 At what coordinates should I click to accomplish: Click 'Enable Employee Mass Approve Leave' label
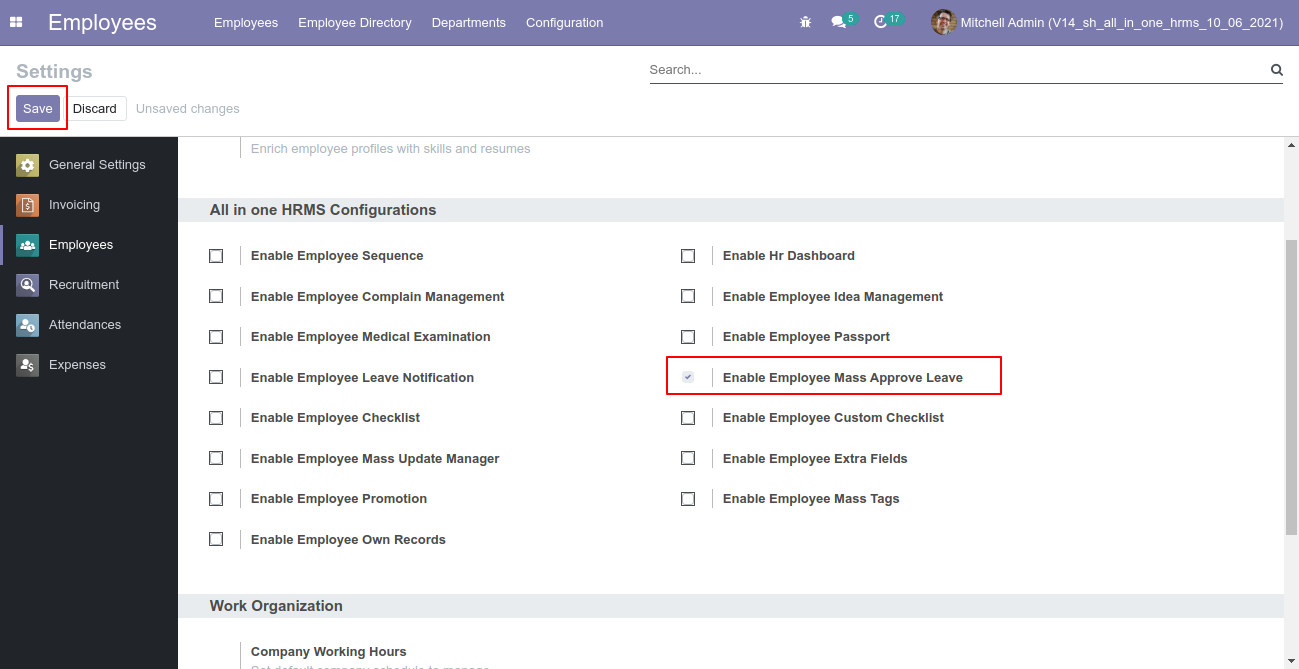(x=843, y=378)
